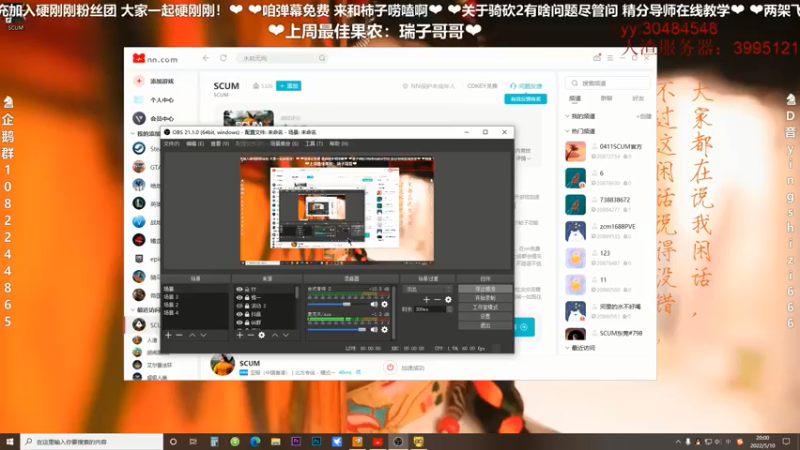
Task: Open OBS 场景集合(S) menu
Action: 284,144
